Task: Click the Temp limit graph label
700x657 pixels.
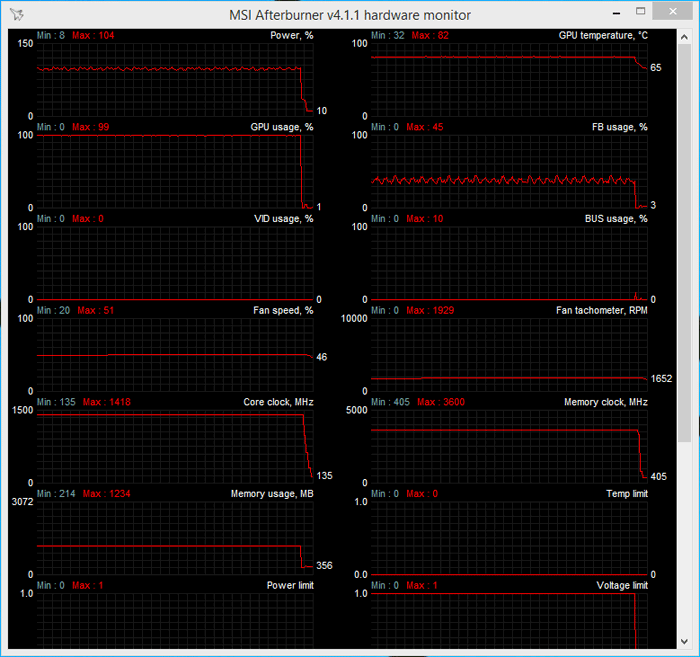Action: coord(627,494)
